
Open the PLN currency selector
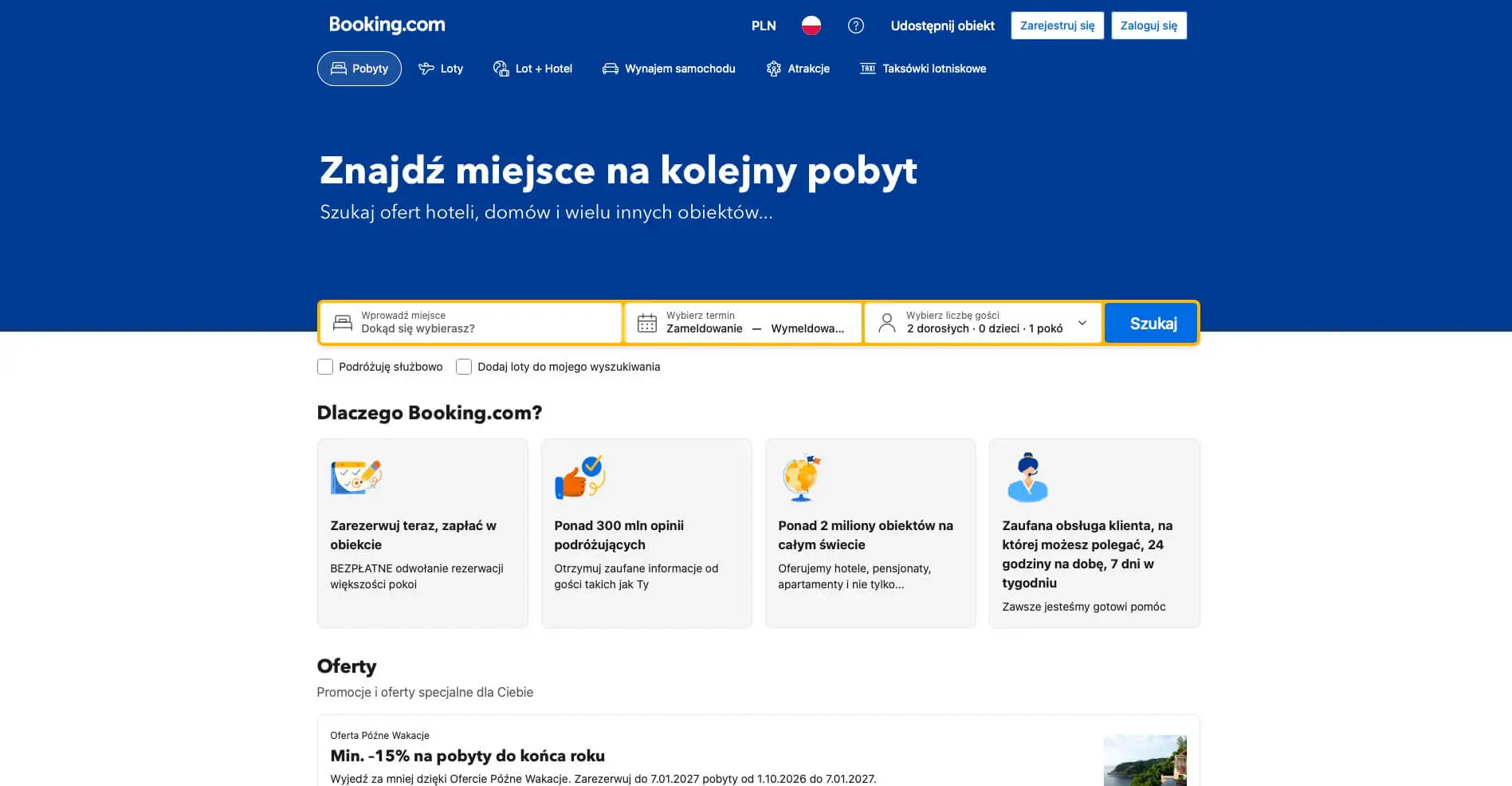coord(764,26)
